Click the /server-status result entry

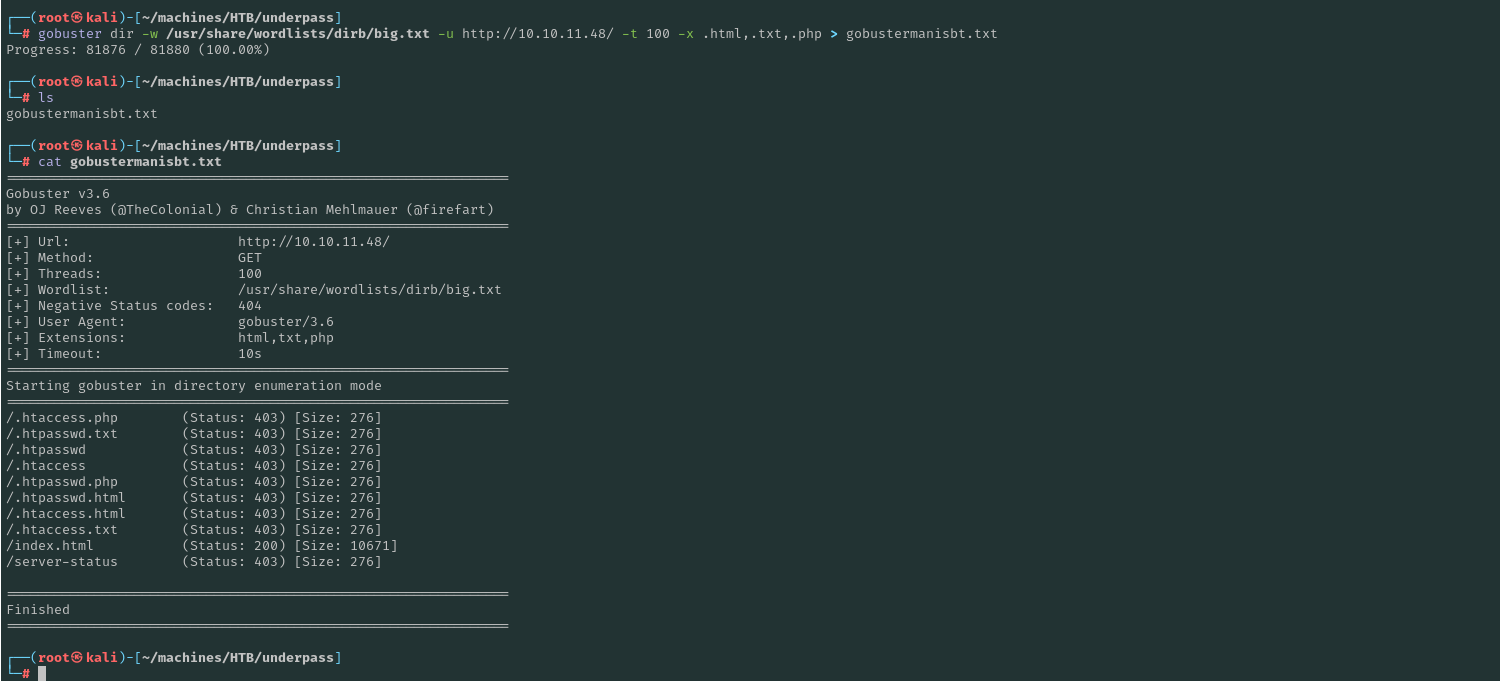coord(62,562)
